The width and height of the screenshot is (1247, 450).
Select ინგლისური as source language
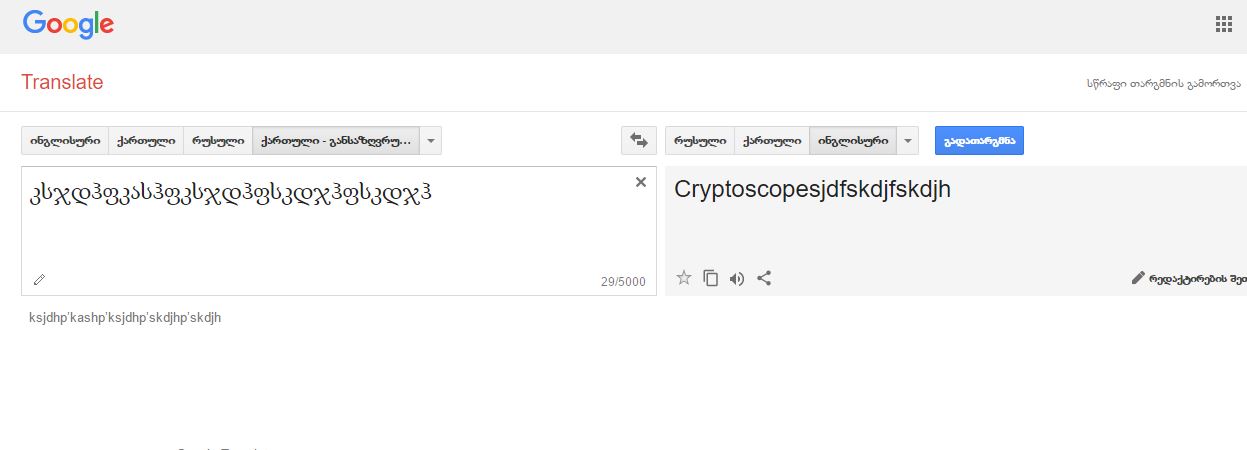(65, 141)
